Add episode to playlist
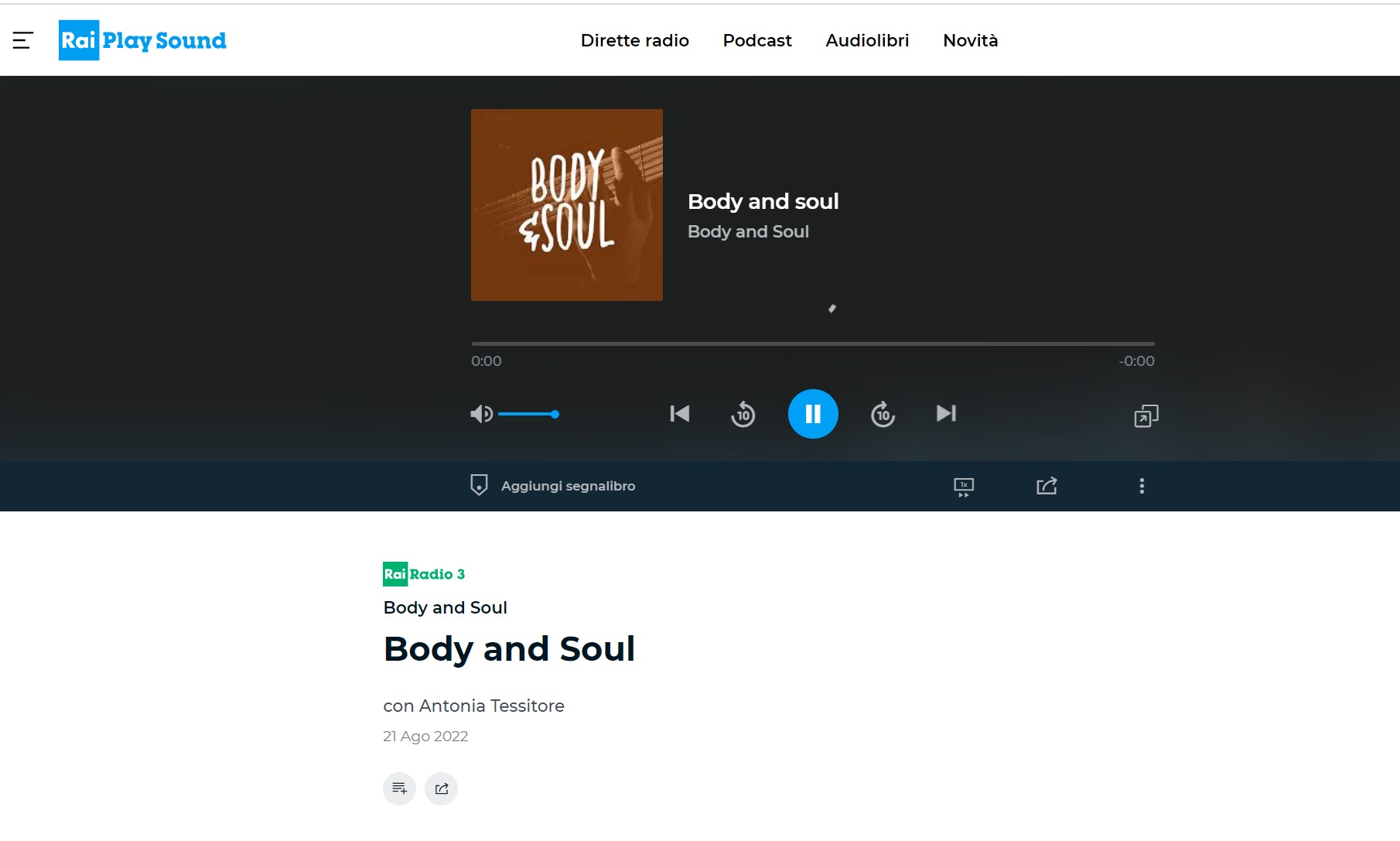This screenshot has width=1400, height=841. pos(399,788)
